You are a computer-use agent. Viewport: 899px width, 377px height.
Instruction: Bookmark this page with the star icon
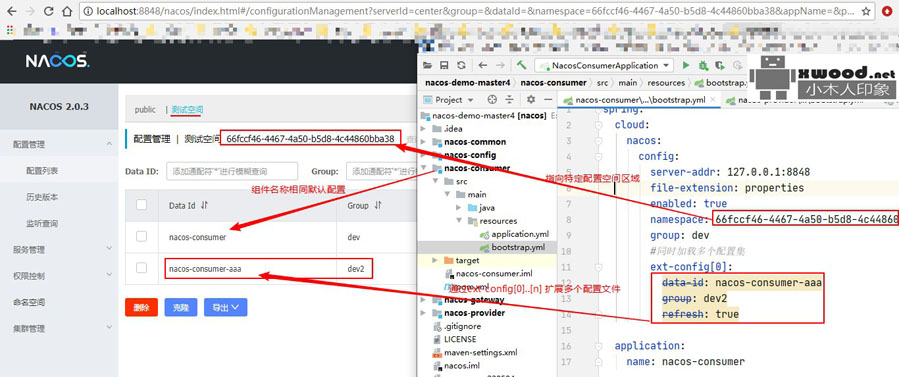(x=866, y=11)
